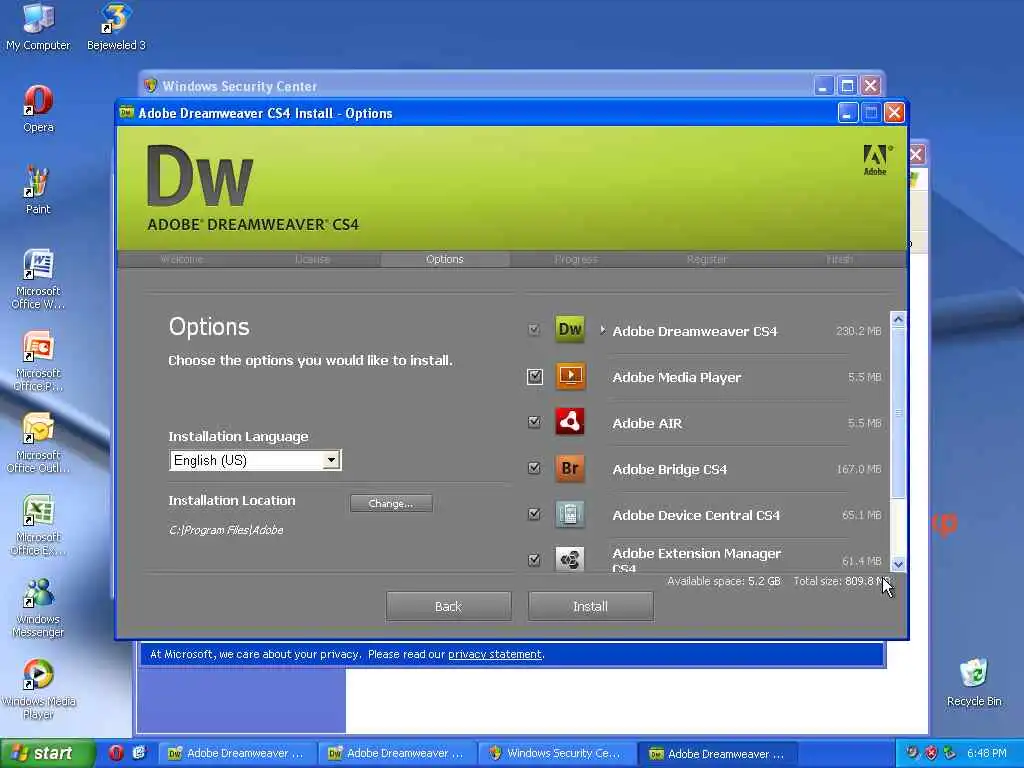The height and width of the screenshot is (768, 1024).
Task: Click the Adobe Device Central CS4 icon
Action: click(569, 514)
